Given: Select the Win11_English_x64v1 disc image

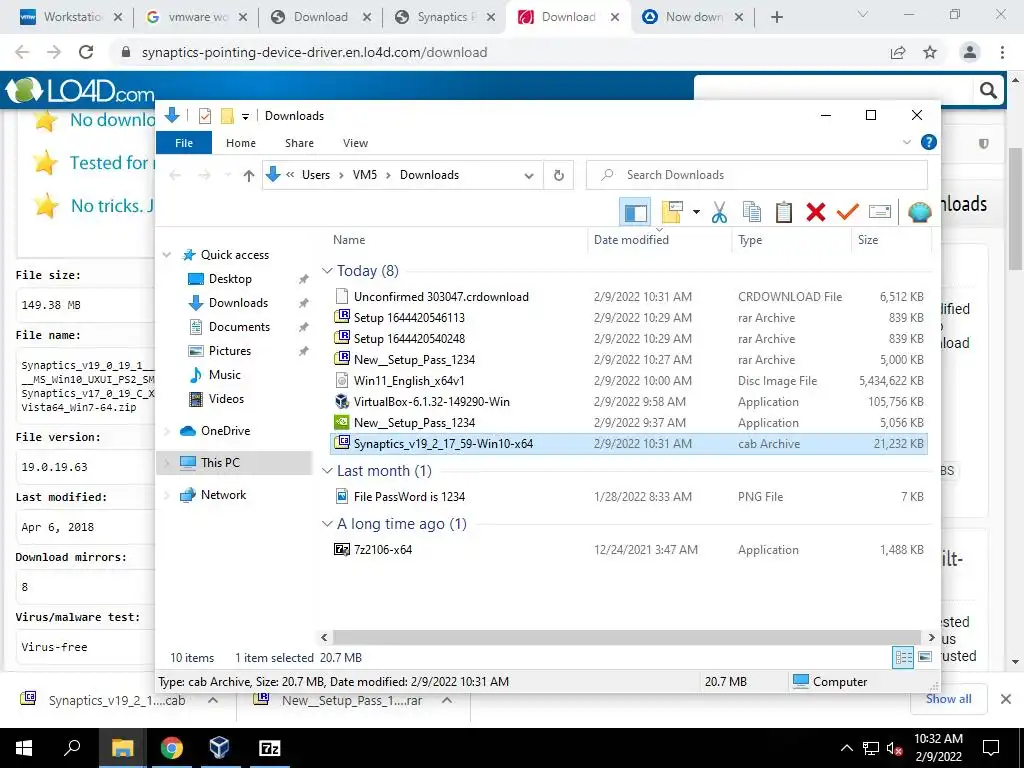Looking at the screenshot, I should (629, 381).
